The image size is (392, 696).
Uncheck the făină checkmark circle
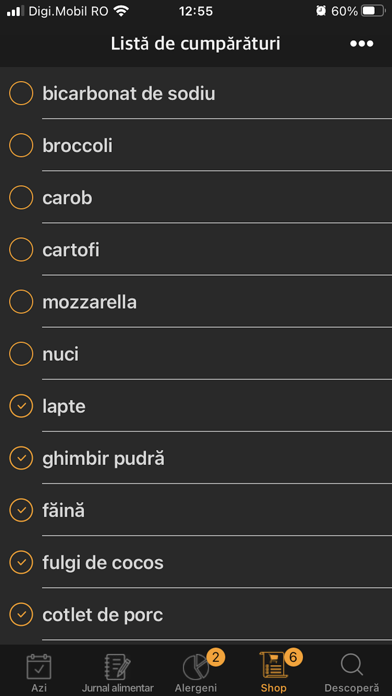click(x=21, y=510)
